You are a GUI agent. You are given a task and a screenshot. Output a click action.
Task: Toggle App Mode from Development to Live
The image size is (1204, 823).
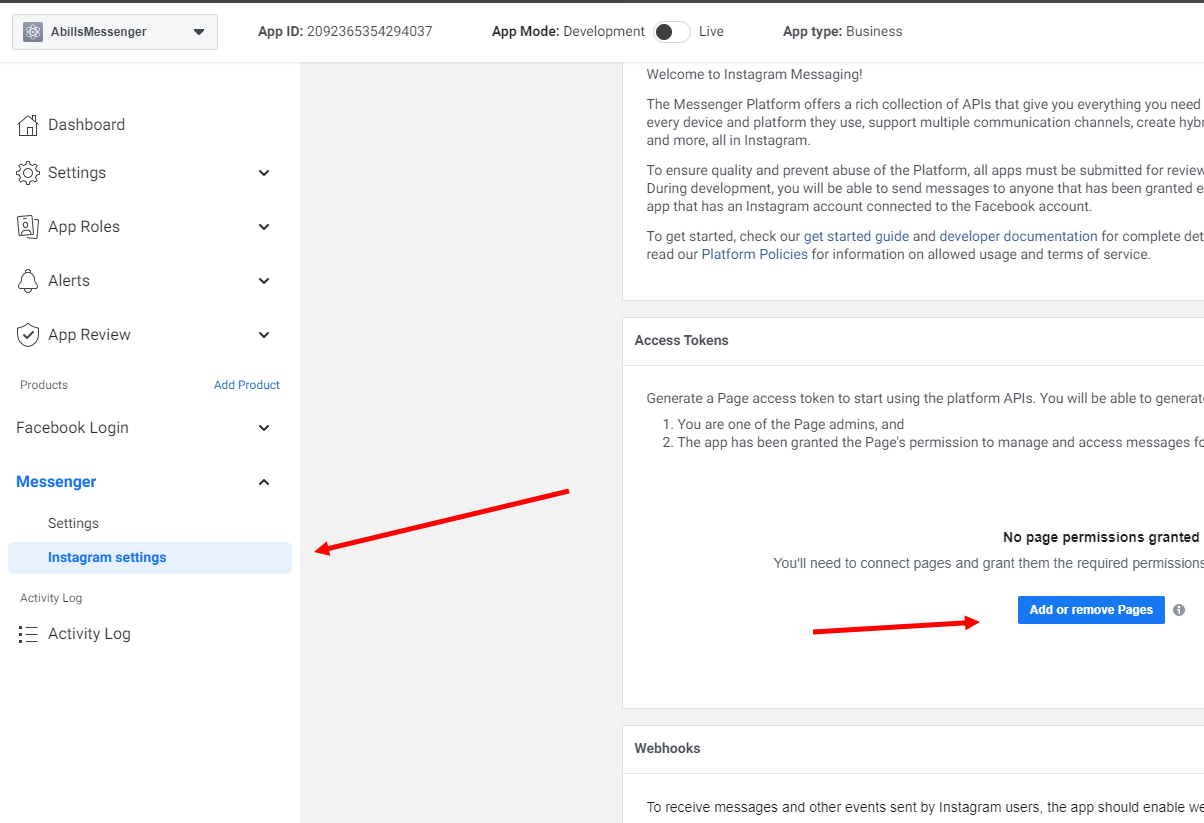tap(671, 32)
